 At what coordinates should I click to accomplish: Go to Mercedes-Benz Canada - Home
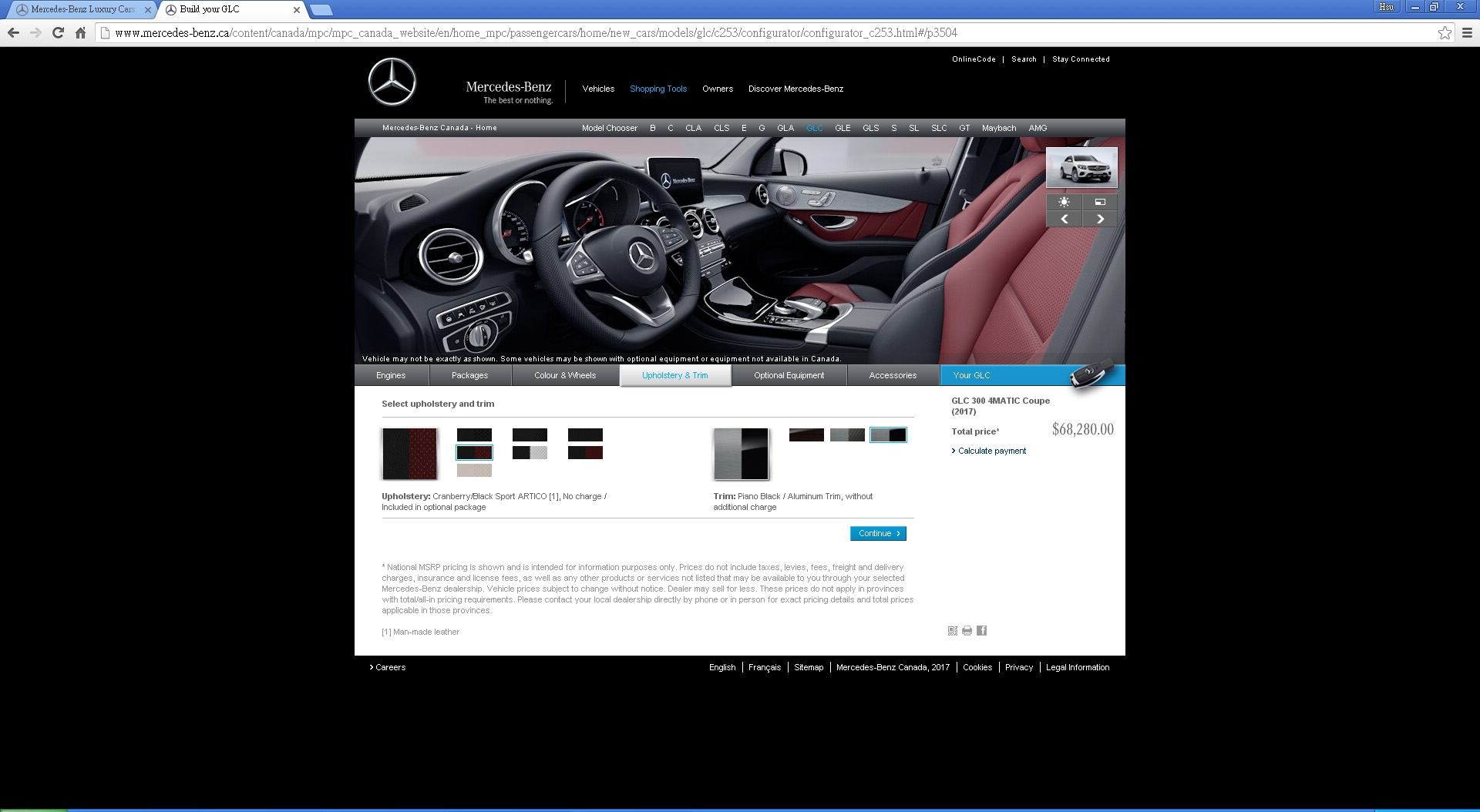[x=439, y=128]
